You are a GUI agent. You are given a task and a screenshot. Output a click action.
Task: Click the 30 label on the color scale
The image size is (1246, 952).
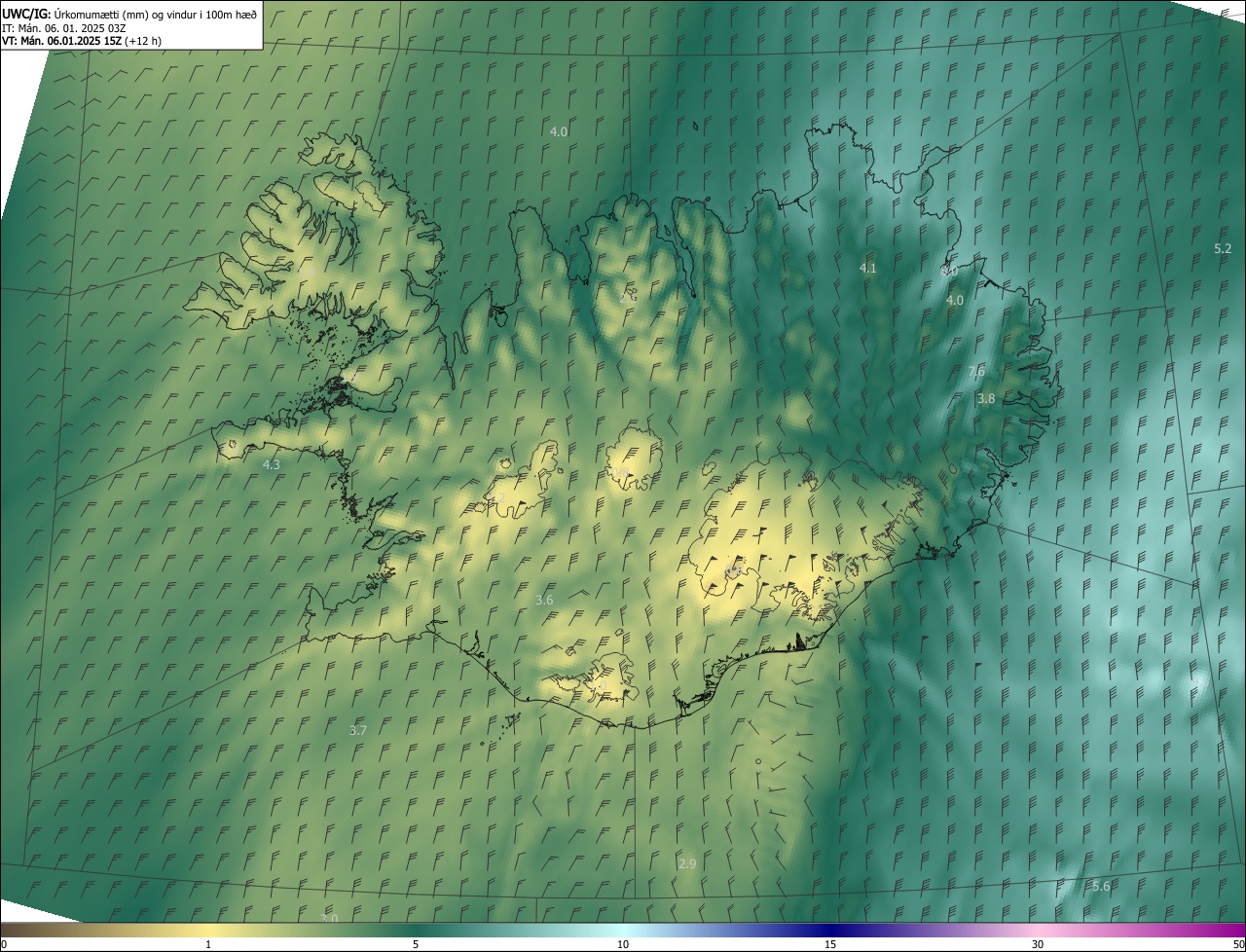point(1038,945)
